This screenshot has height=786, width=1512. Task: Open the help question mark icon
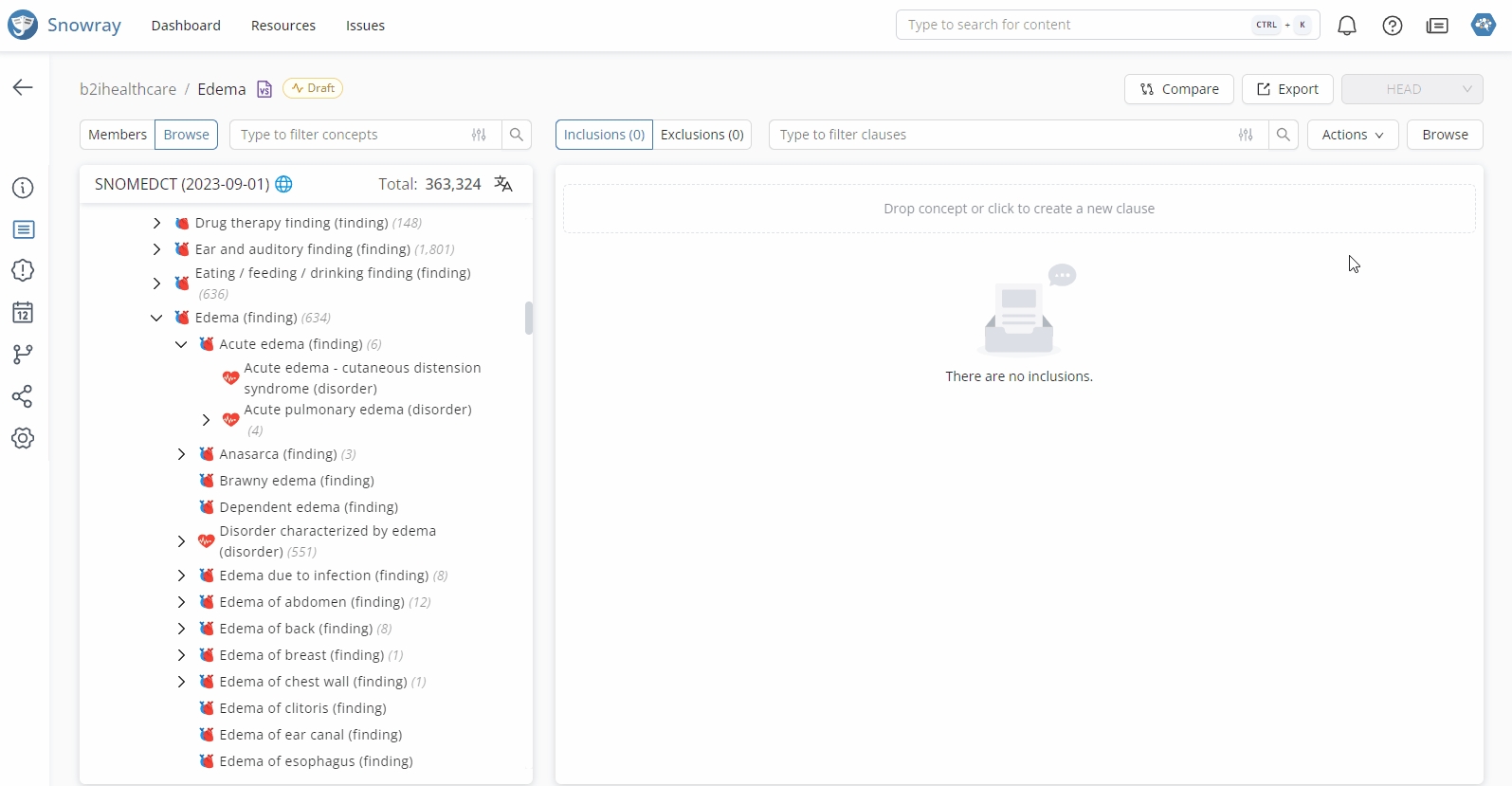click(x=1392, y=26)
